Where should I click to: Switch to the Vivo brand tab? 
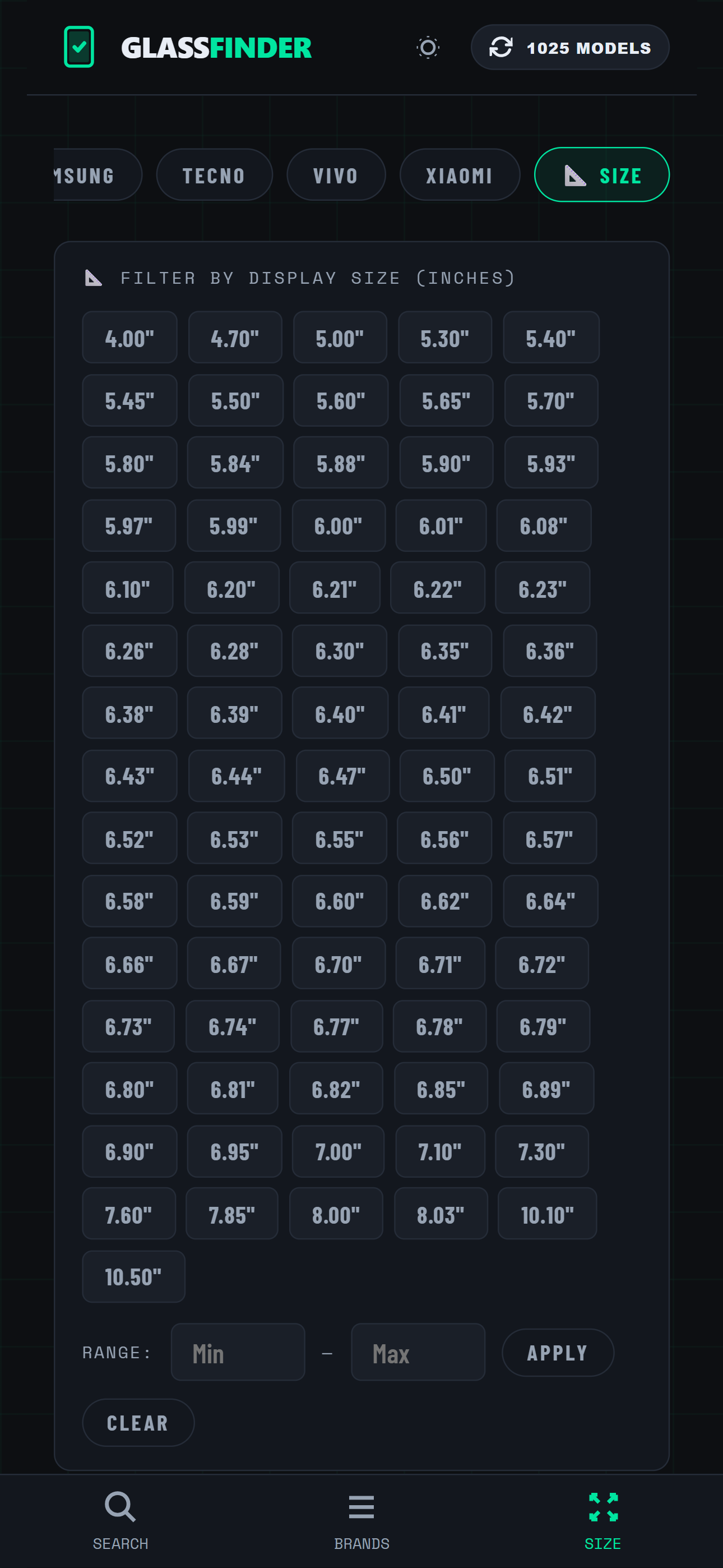tap(336, 176)
